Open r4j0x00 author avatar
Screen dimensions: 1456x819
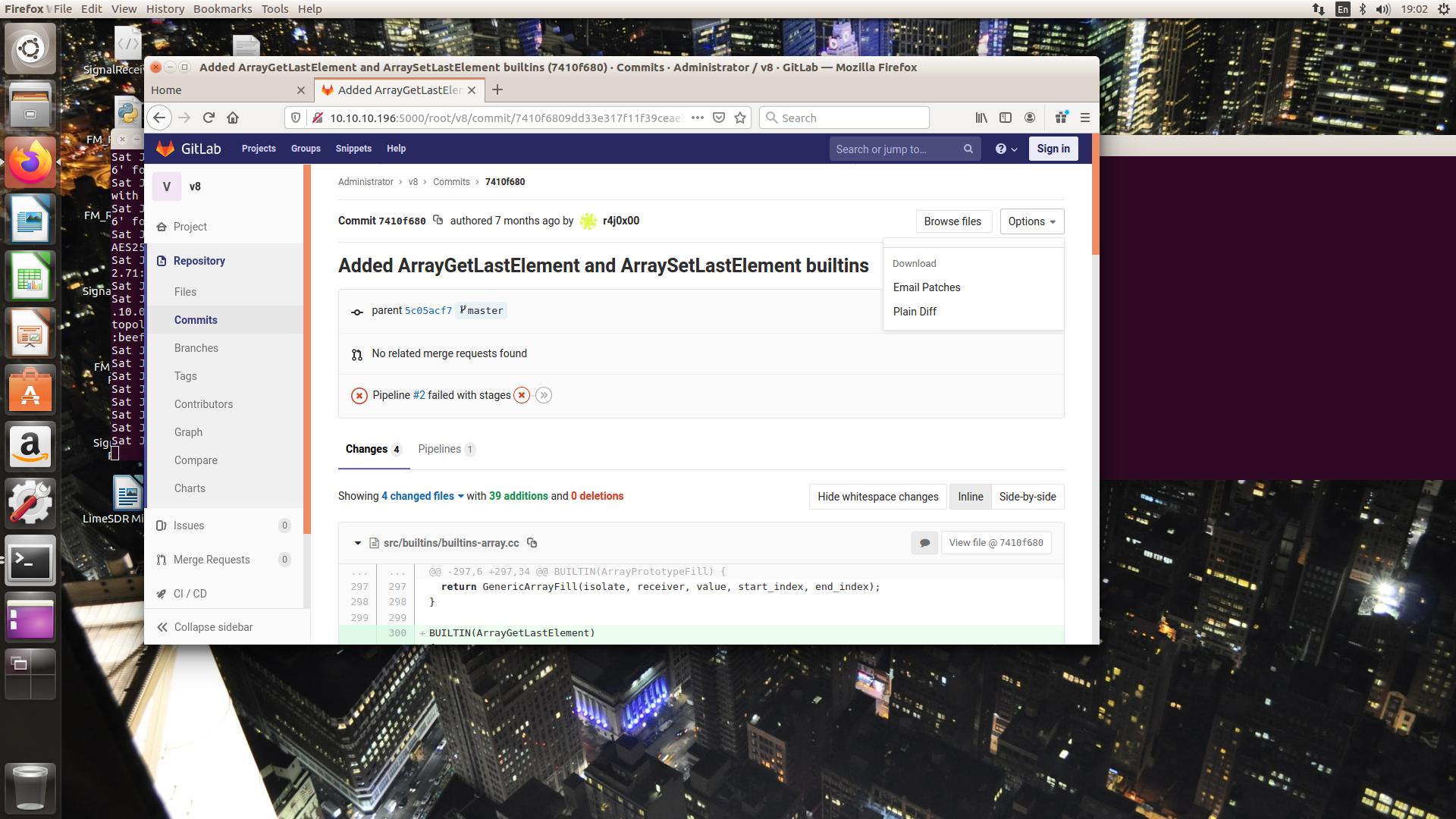(x=588, y=221)
